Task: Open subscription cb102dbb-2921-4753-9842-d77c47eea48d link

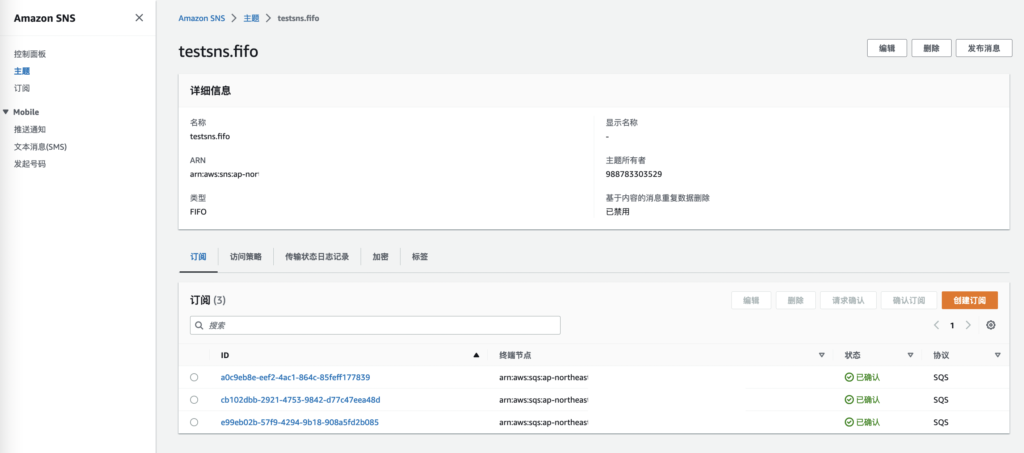Action: click(300, 399)
